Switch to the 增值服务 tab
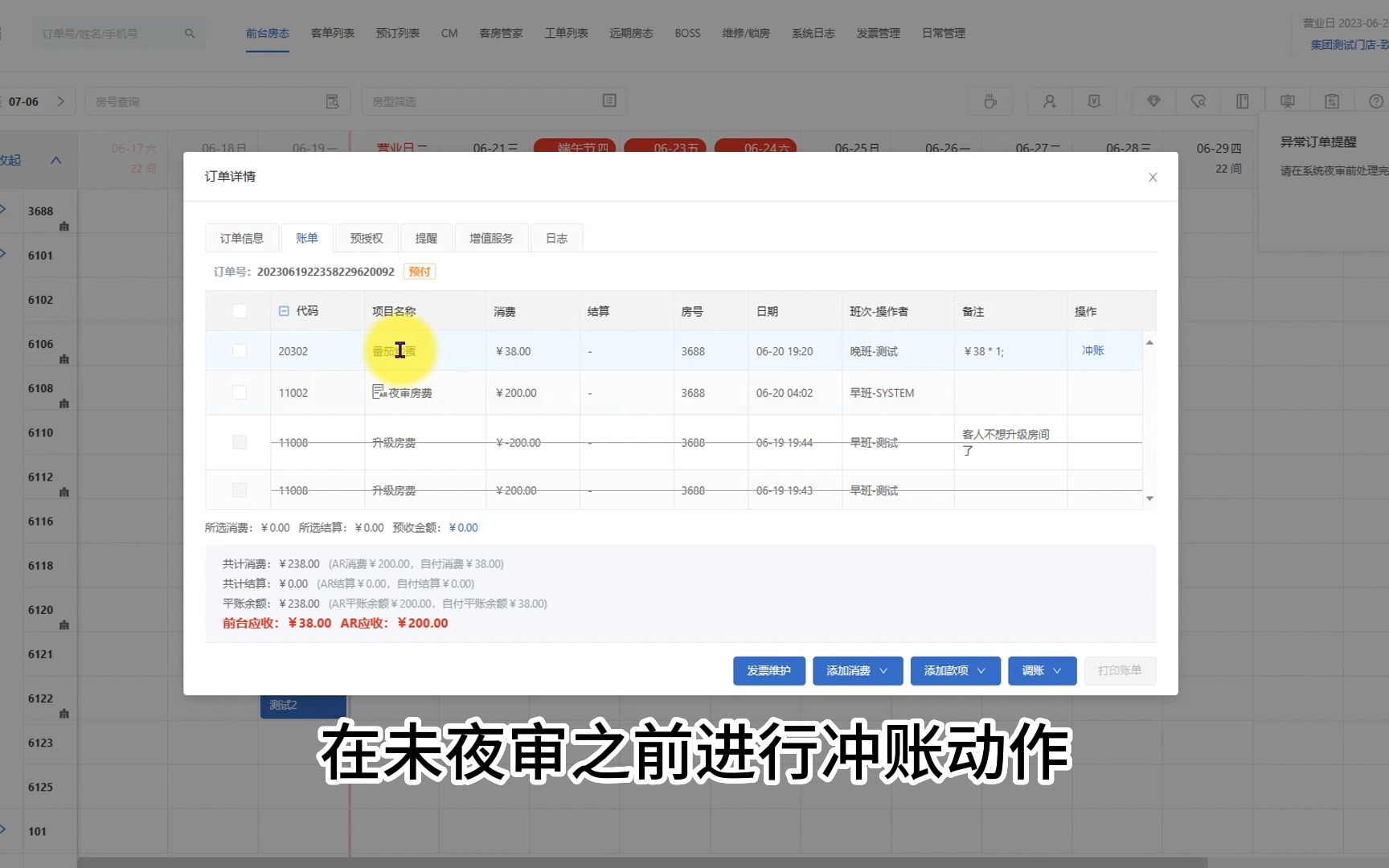 [491, 238]
